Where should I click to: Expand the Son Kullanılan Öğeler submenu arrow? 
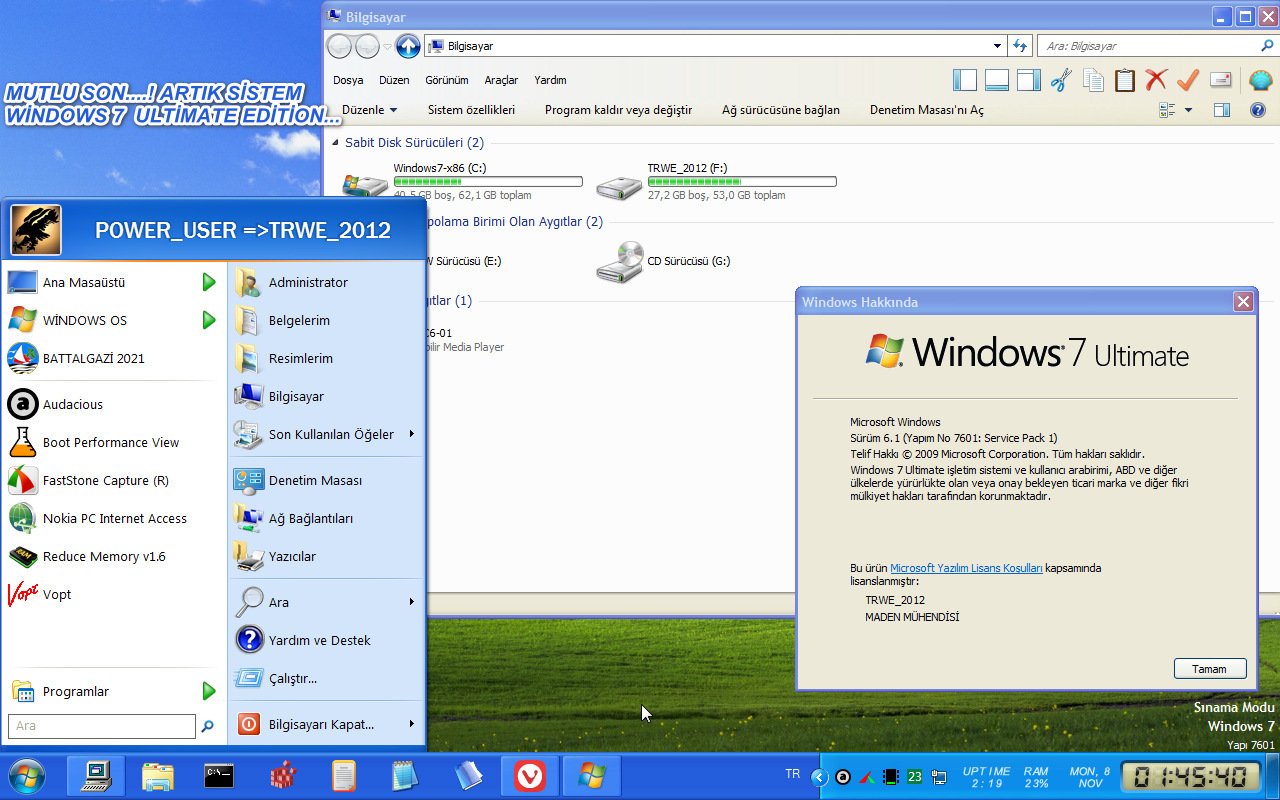411,434
